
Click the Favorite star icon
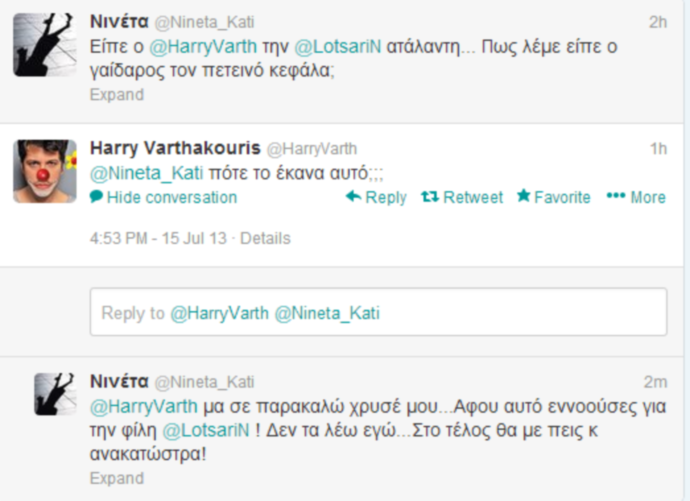tap(523, 197)
